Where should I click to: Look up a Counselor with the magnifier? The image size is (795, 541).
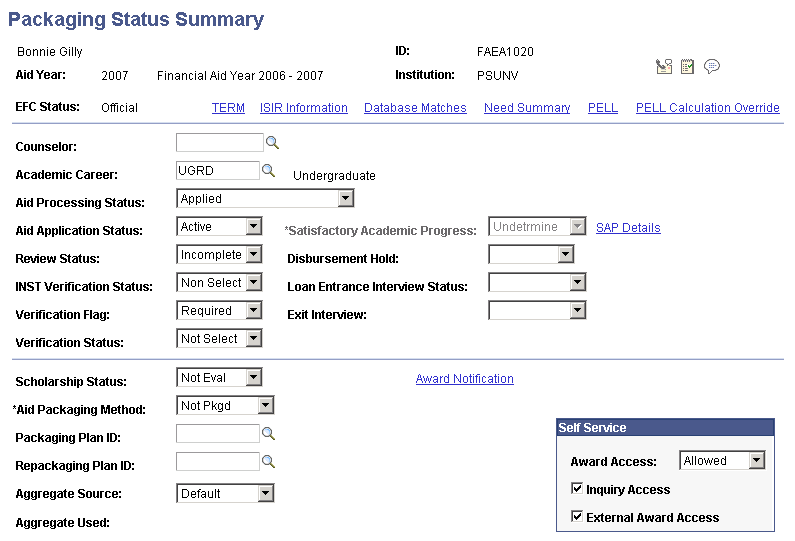[x=272, y=142]
